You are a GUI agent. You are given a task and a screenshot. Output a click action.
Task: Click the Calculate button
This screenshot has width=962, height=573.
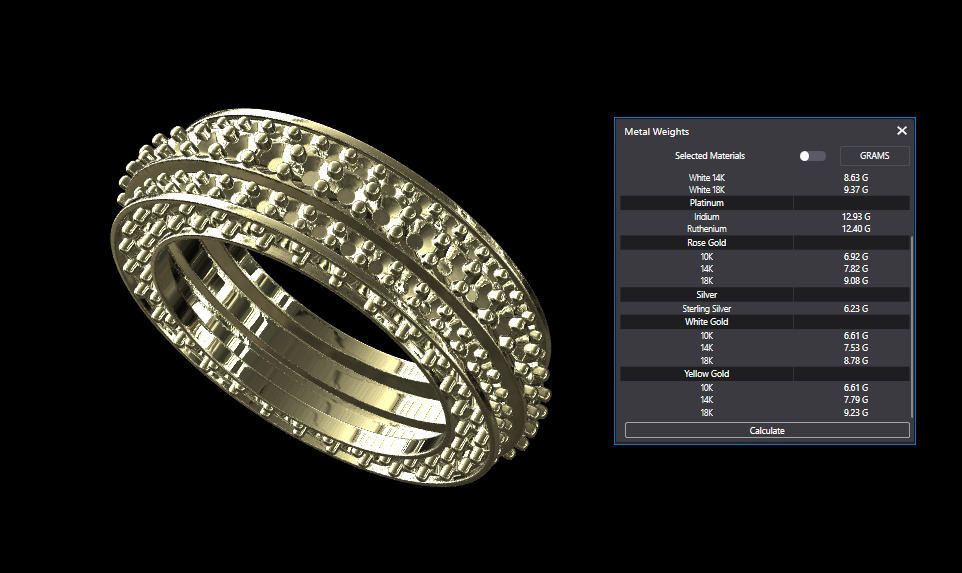[x=767, y=431]
